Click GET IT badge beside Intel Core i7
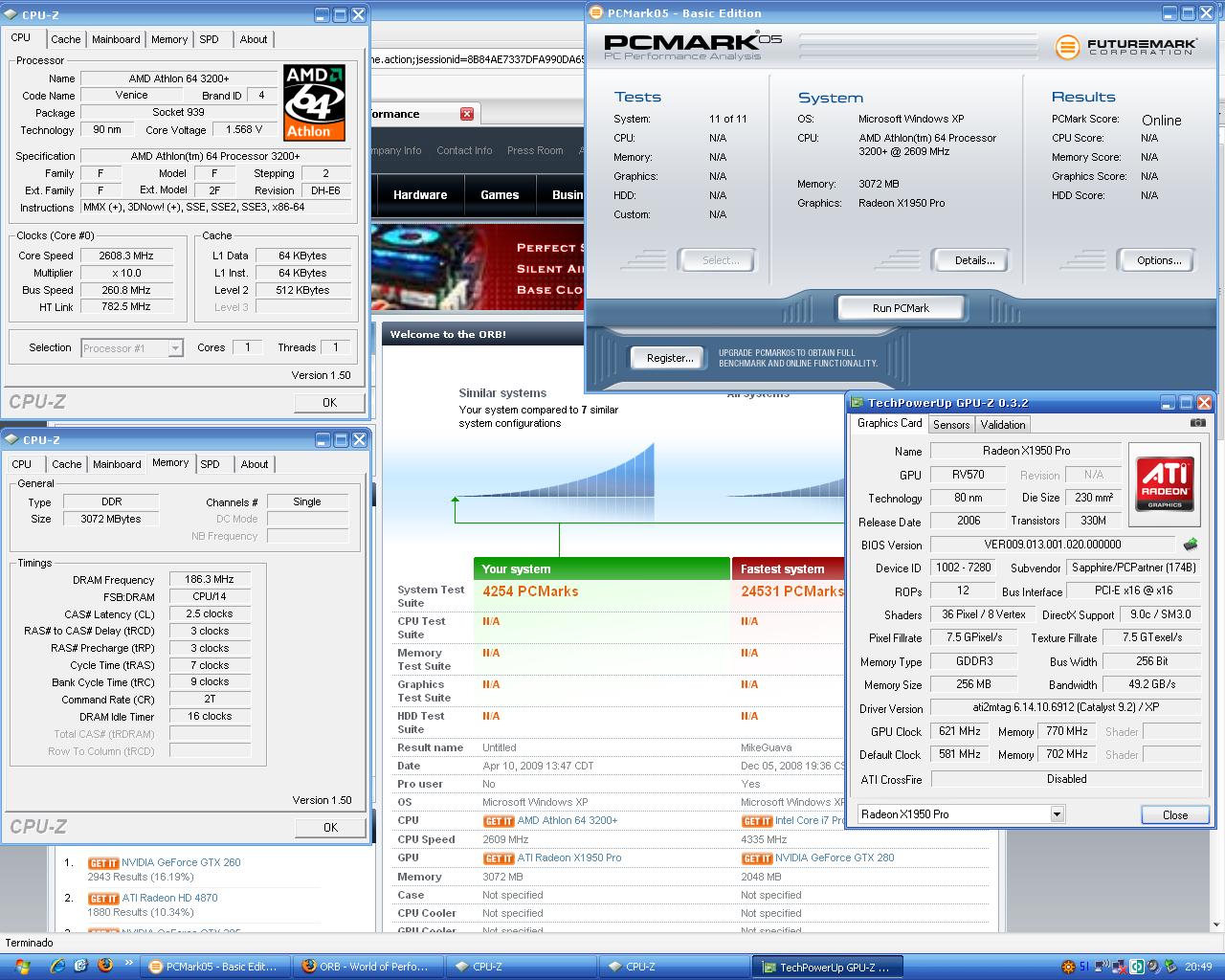This screenshot has width=1225, height=980. [757, 821]
